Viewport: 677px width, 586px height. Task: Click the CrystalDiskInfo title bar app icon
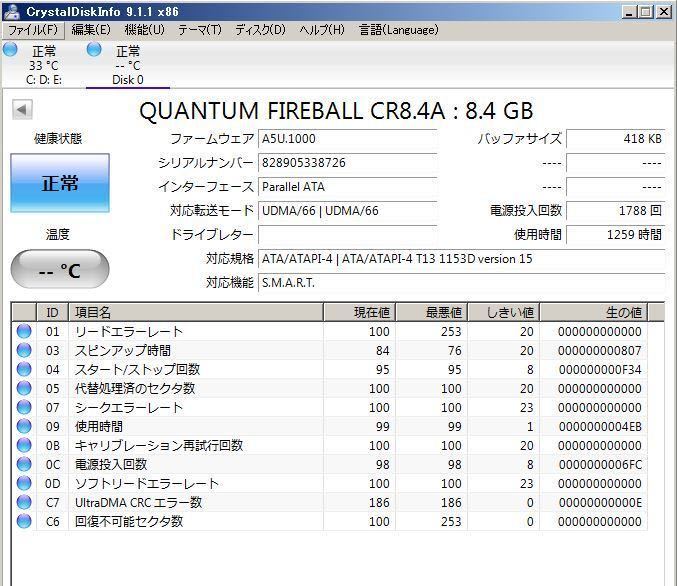coord(11,11)
